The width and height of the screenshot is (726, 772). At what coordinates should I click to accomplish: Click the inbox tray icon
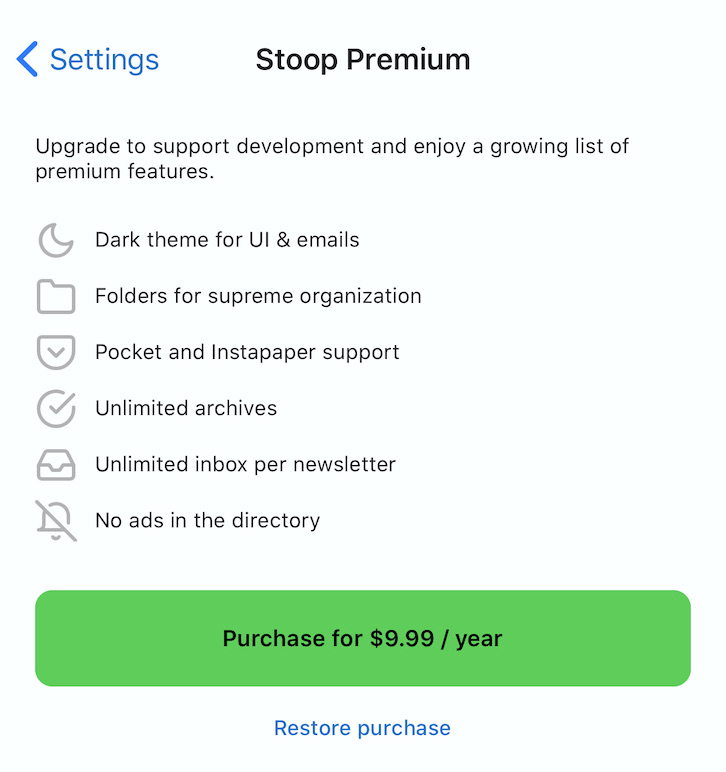[56, 465]
